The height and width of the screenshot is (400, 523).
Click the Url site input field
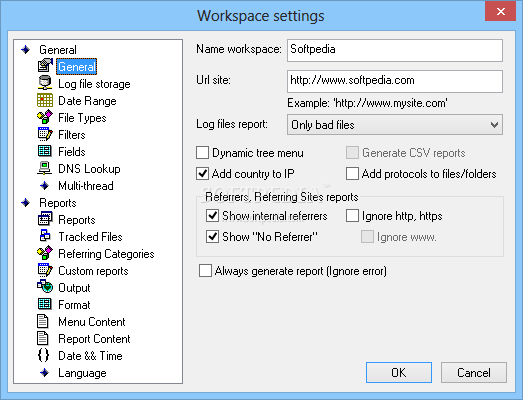(395, 81)
